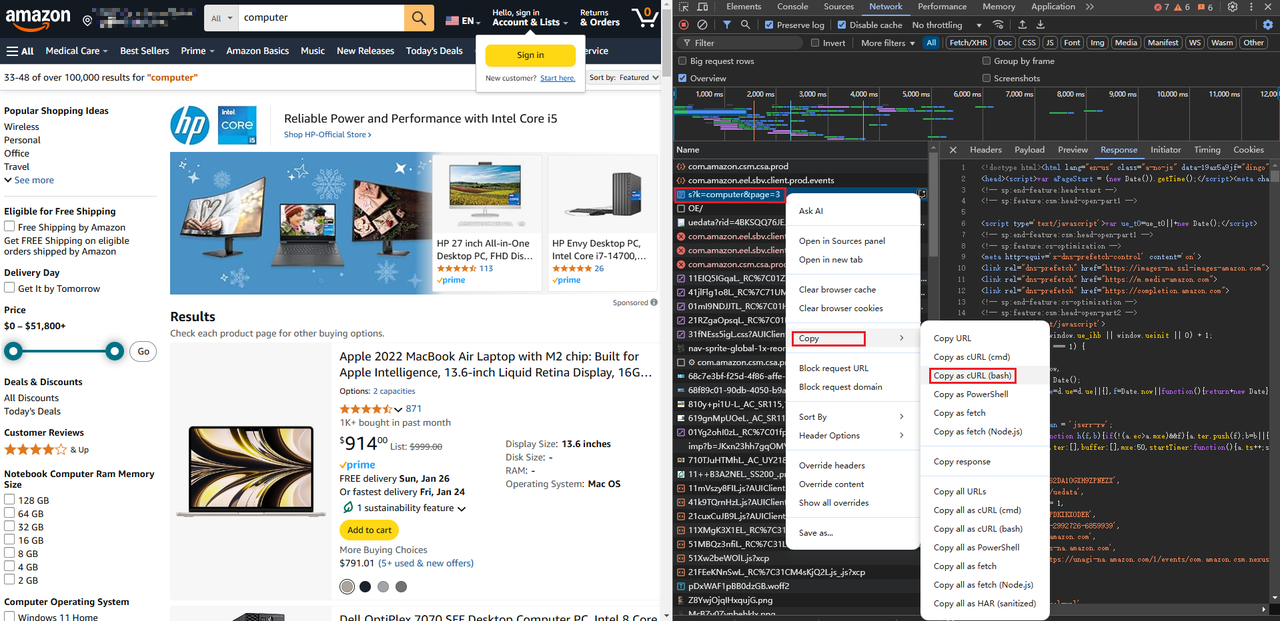The image size is (1280, 621).
Task: Open the All hamburger menu
Action: click(20, 51)
